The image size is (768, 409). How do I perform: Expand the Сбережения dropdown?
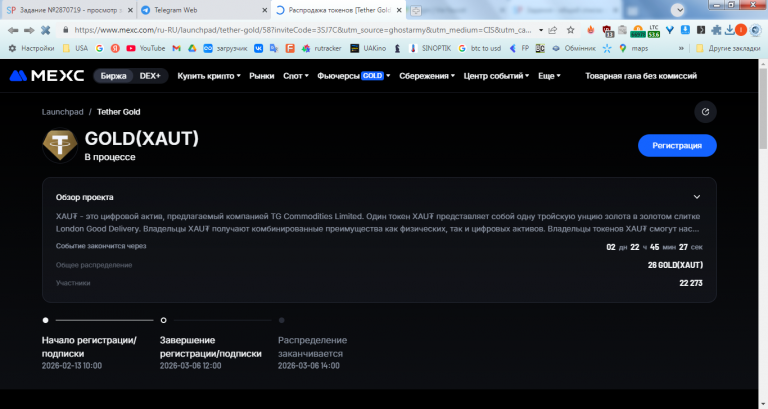[427, 76]
